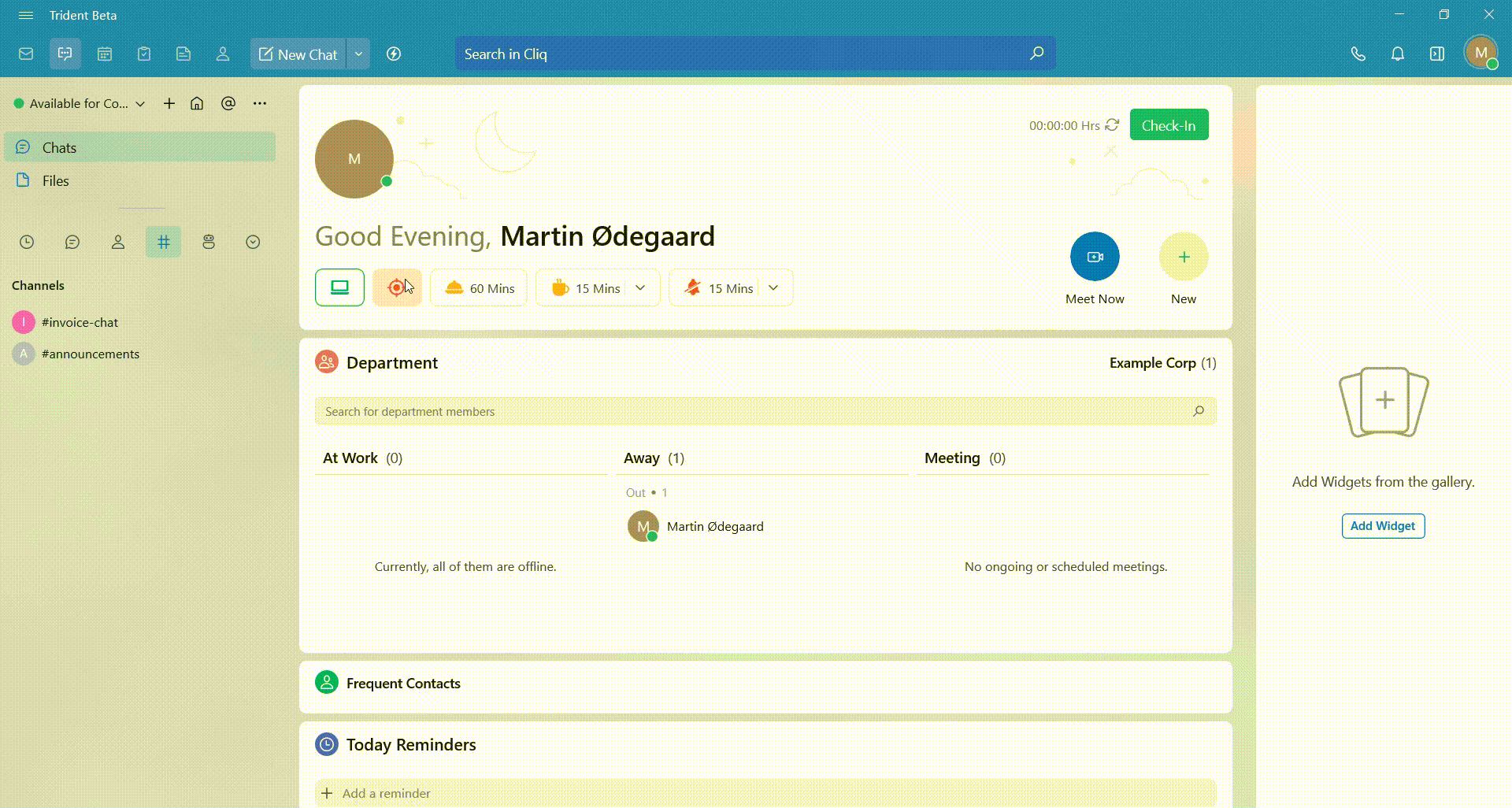Viewport: 1512px width, 808px height.
Task: Click the phone call icon
Action: [x=1358, y=54]
